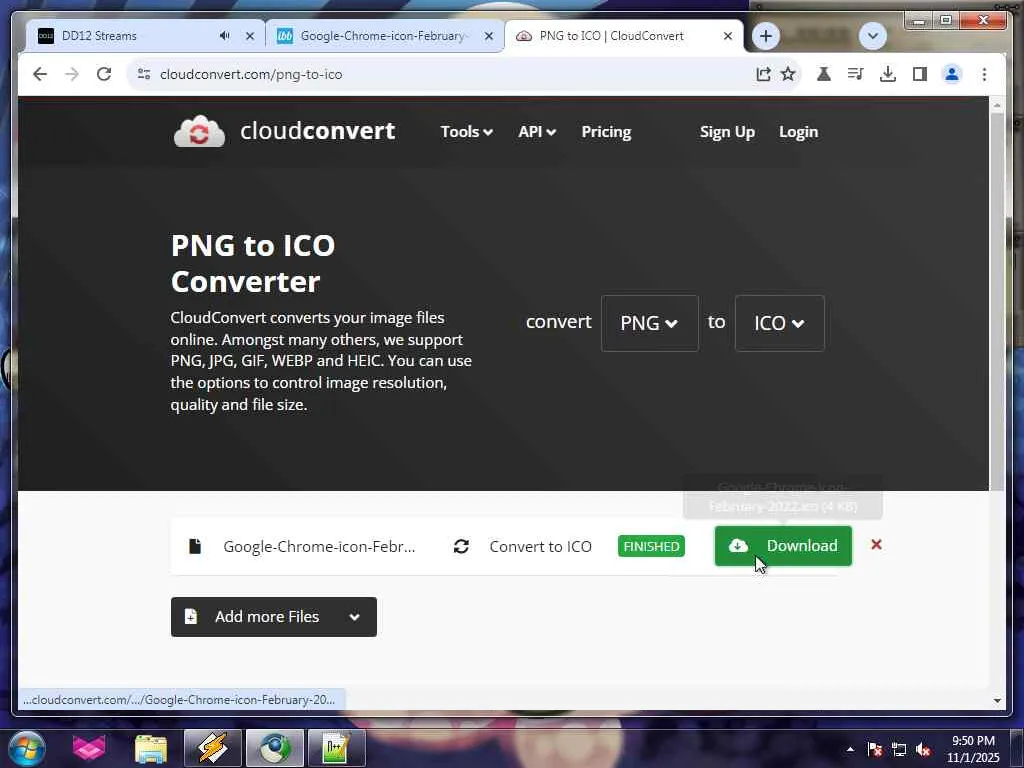Toggle the side panel icon
The width and height of the screenshot is (1024, 768).
(920, 74)
